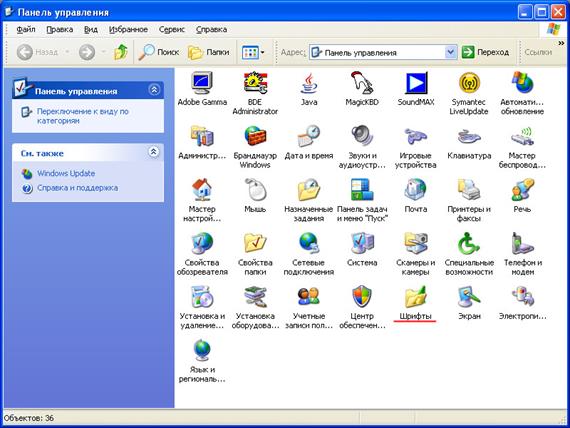Collapse the См. также section
The width and height of the screenshot is (570, 428).
(154, 152)
